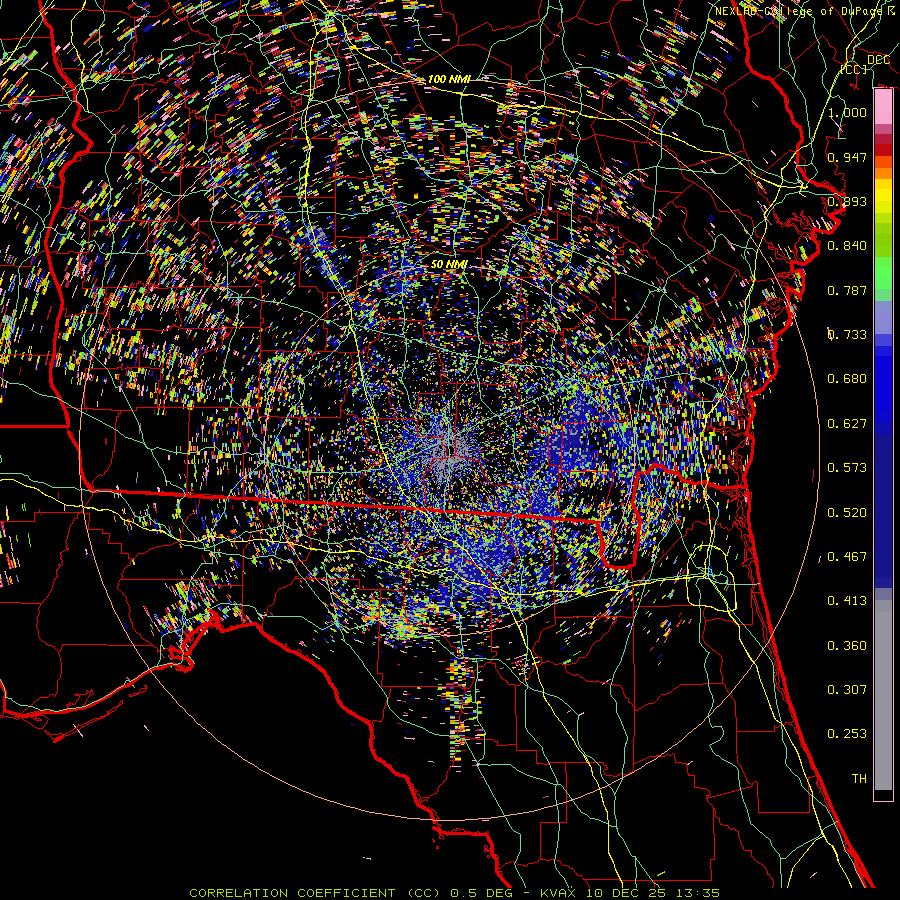This screenshot has width=900, height=900.
Task: Click the 0.840 scale label
Action: [x=847, y=246]
